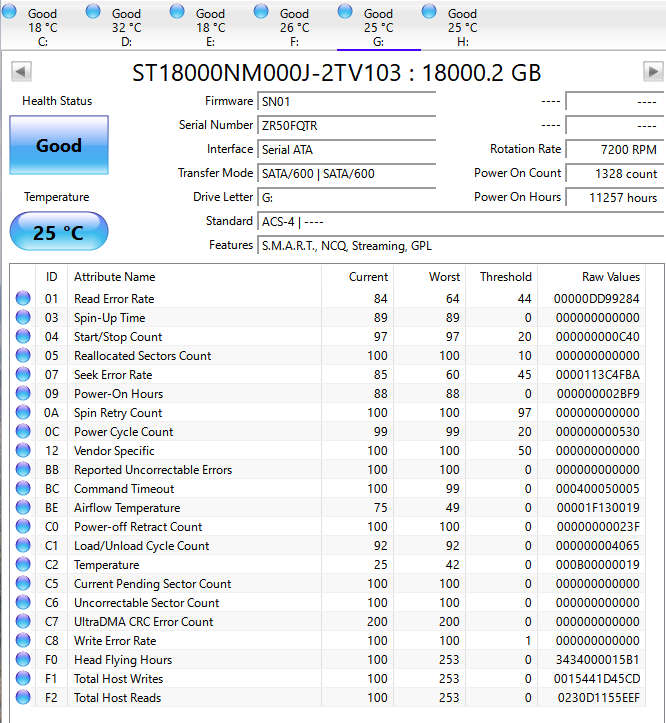Click the Rotation Rate 7200 RPM field
The width and height of the screenshot is (666, 723).
[614, 149]
